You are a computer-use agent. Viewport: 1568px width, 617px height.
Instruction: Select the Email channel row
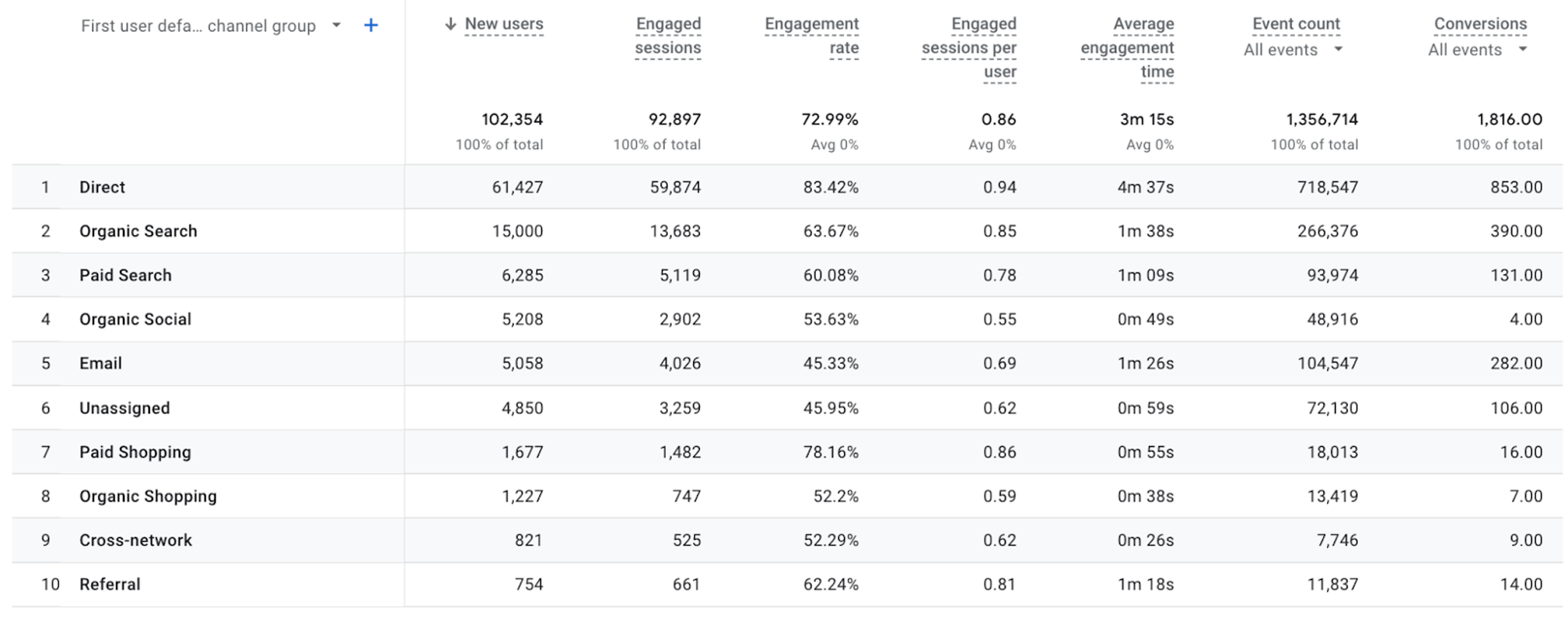pos(786,363)
